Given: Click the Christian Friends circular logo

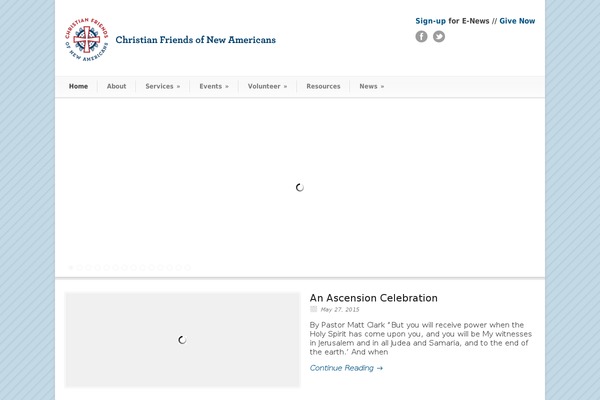Looking at the screenshot, I should coord(86,39).
